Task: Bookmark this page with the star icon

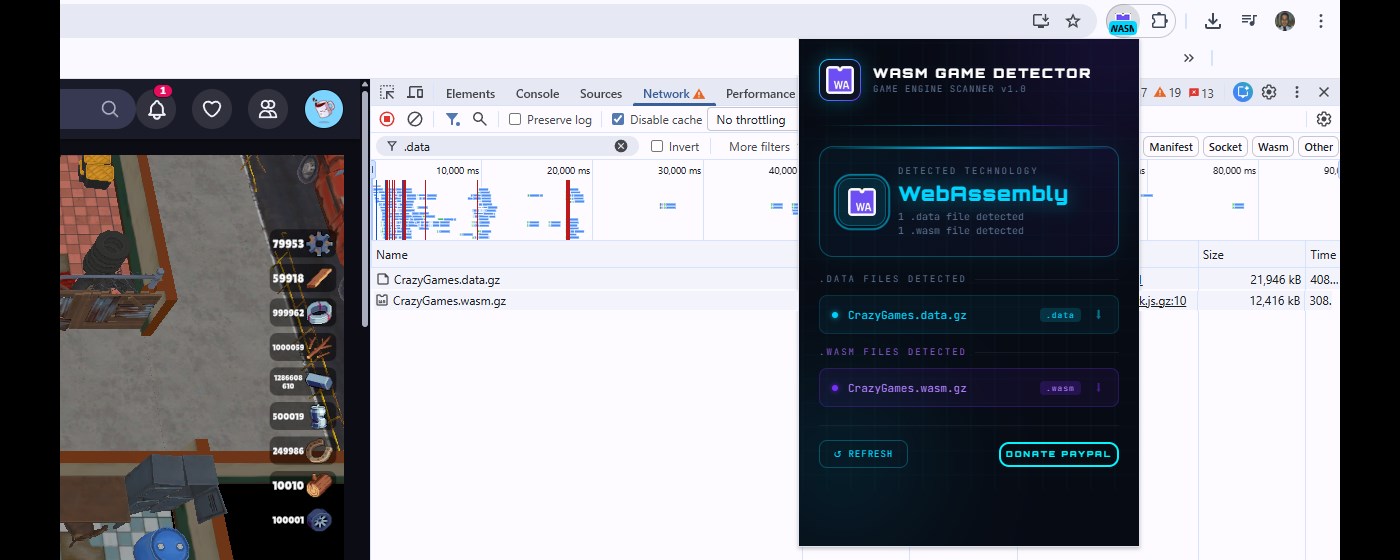Action: pyautogui.click(x=1073, y=21)
